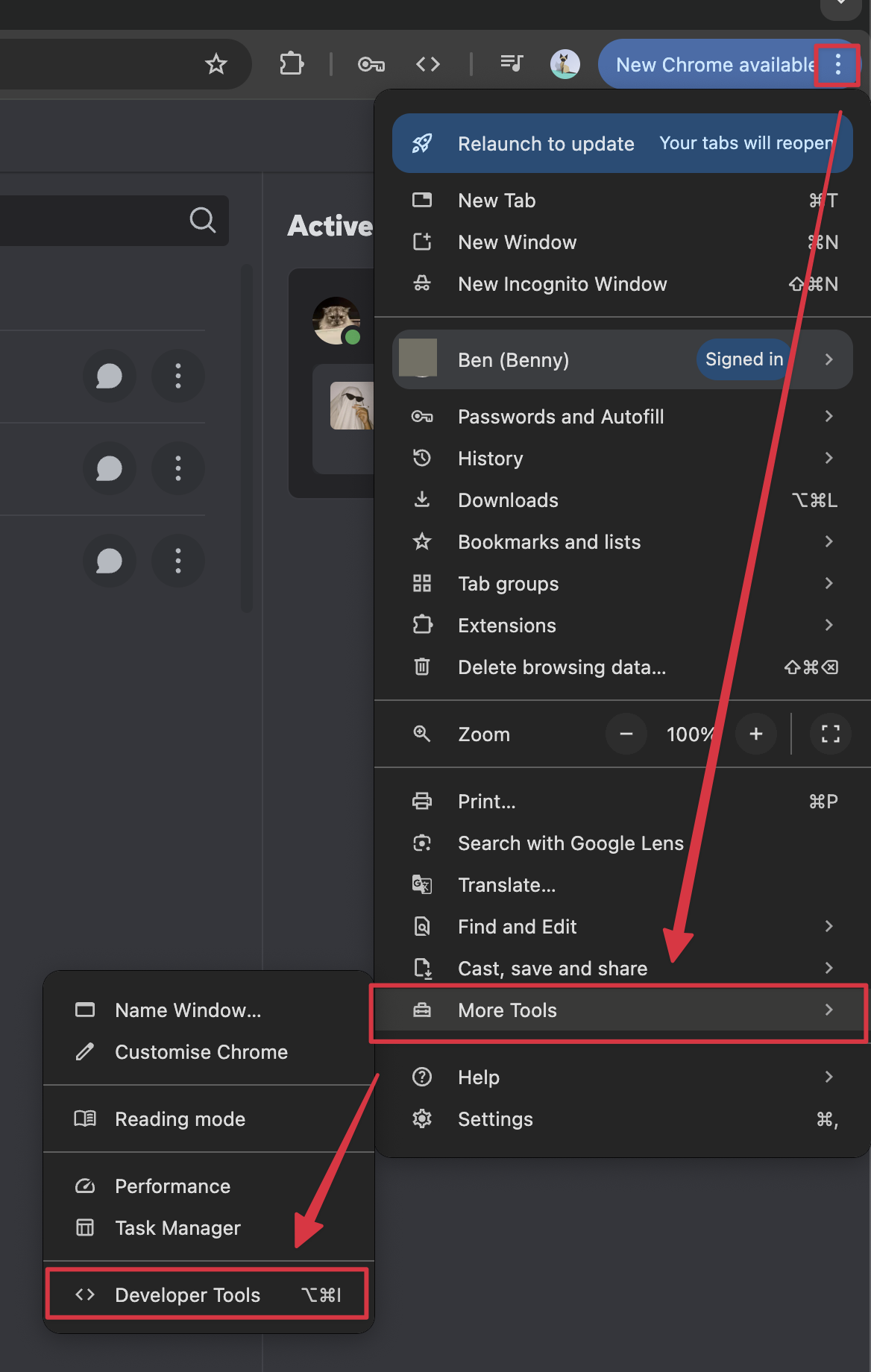
Task: Expand the Passwords and Autofill submenu
Action: click(x=622, y=416)
